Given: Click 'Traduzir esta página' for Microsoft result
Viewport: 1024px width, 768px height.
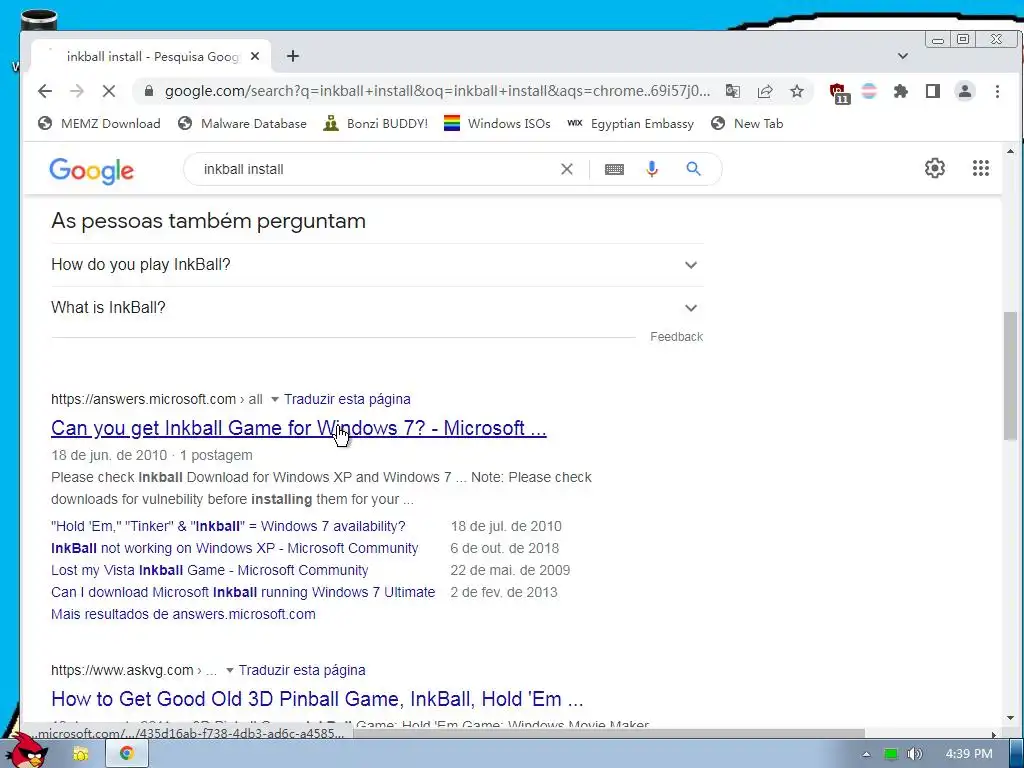Looking at the screenshot, I should coord(347,399).
